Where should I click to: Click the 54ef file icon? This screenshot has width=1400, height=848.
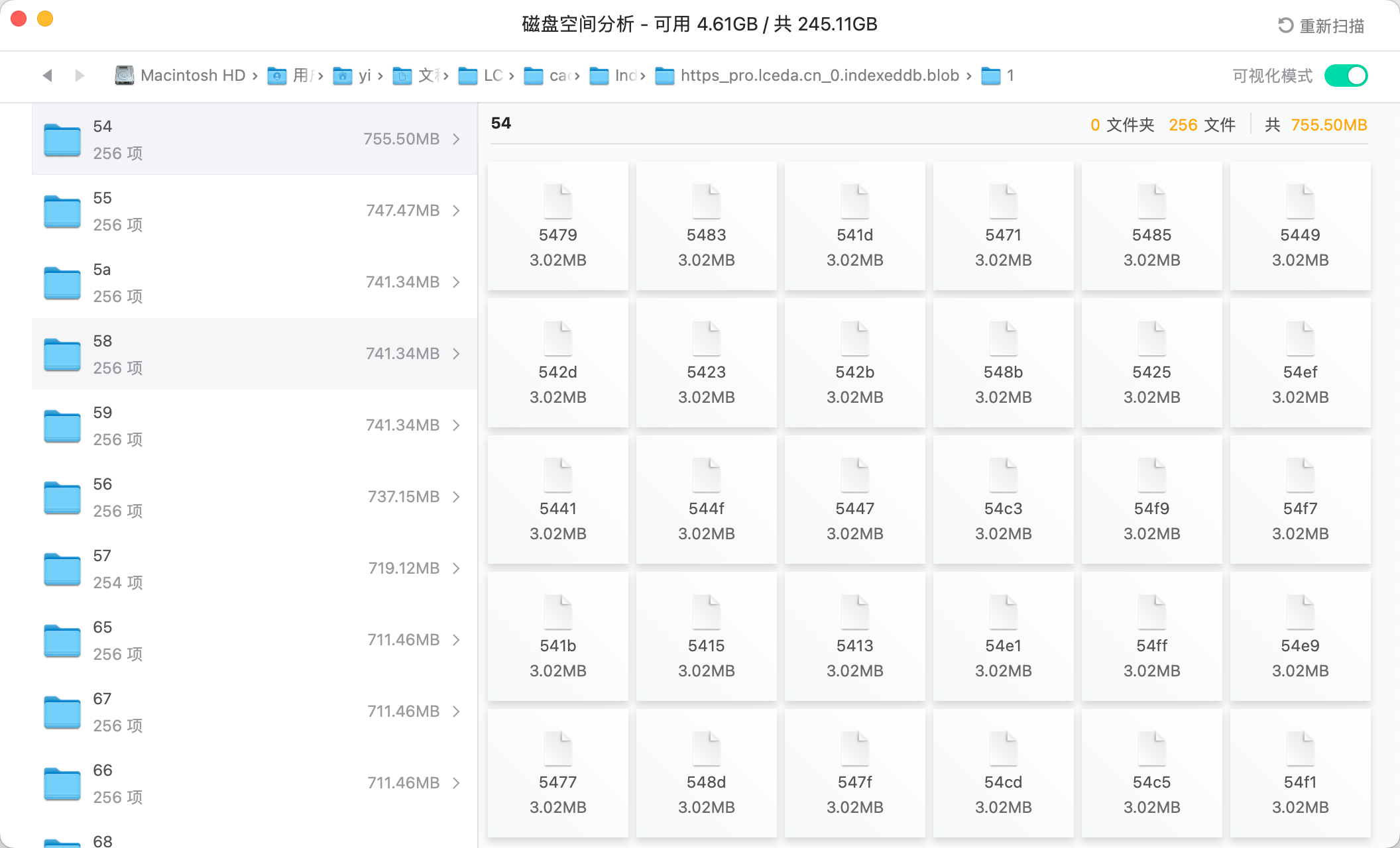pyautogui.click(x=1299, y=339)
